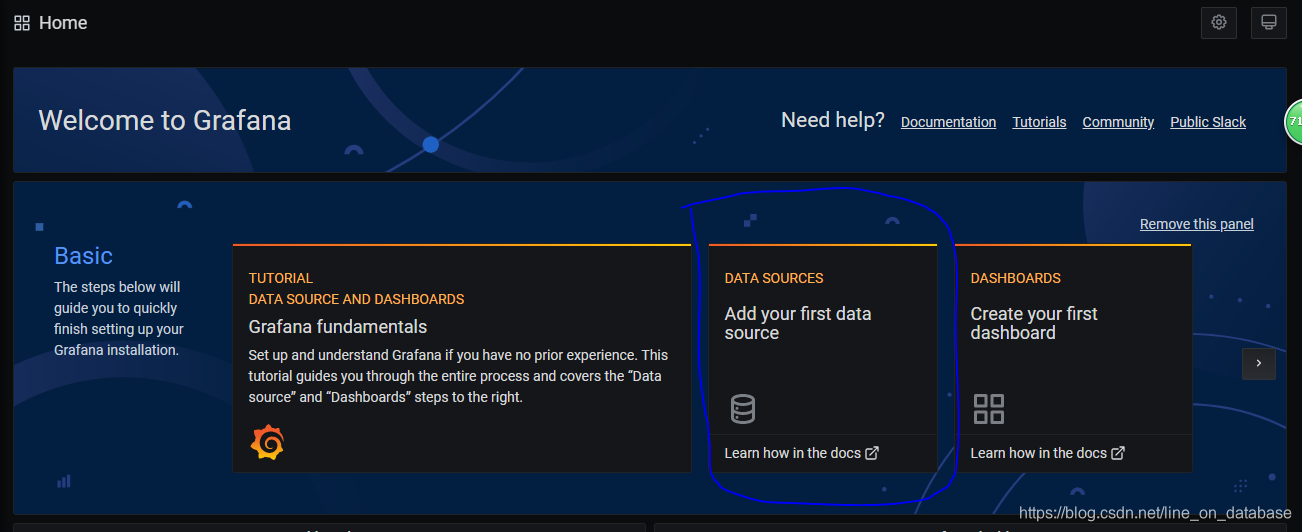Click the DATA SOURCES label
Viewport: 1302px width, 532px height.
click(x=774, y=278)
